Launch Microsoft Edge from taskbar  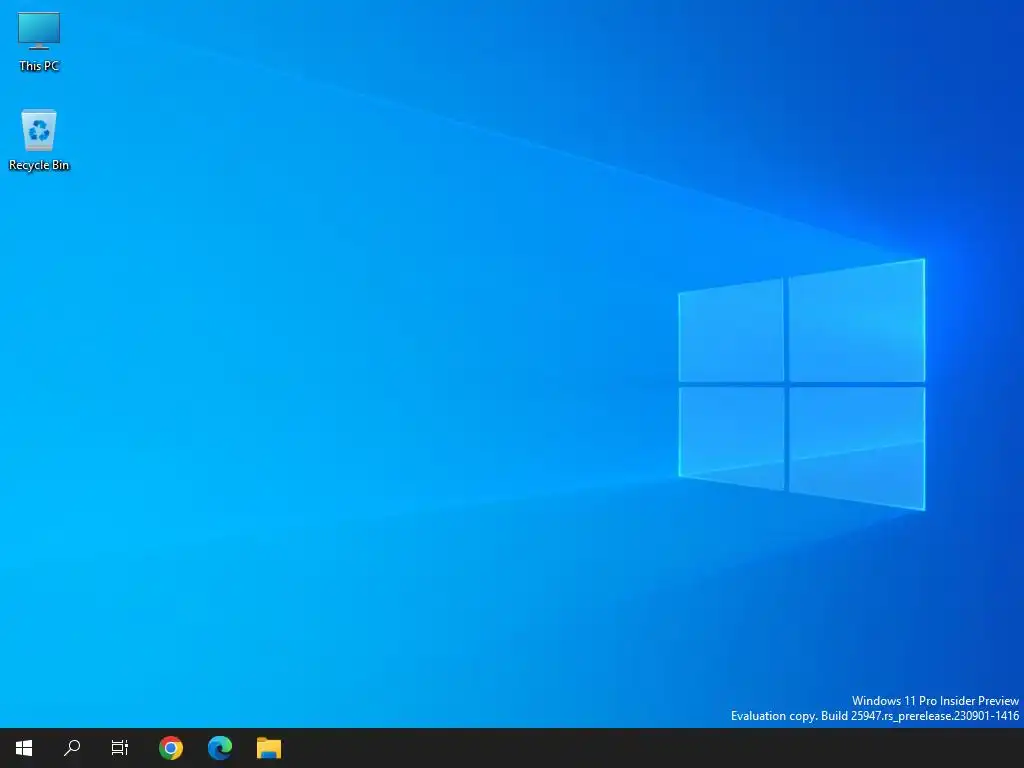tap(220, 748)
